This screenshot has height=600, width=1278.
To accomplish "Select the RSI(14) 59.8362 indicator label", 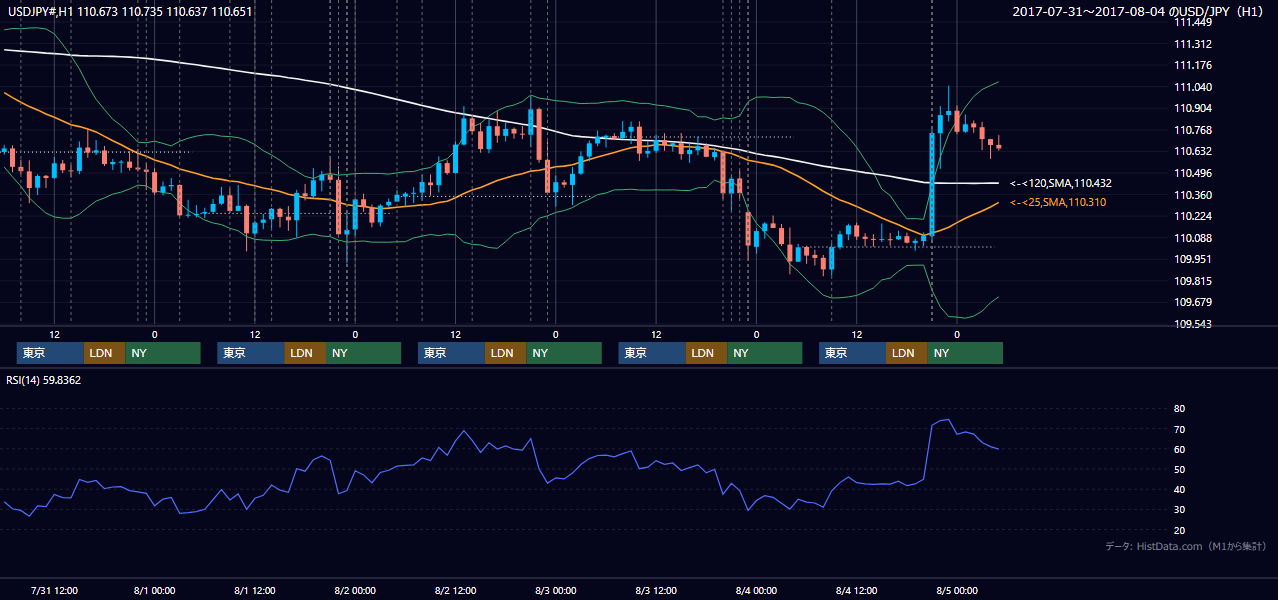I will tap(43, 380).
